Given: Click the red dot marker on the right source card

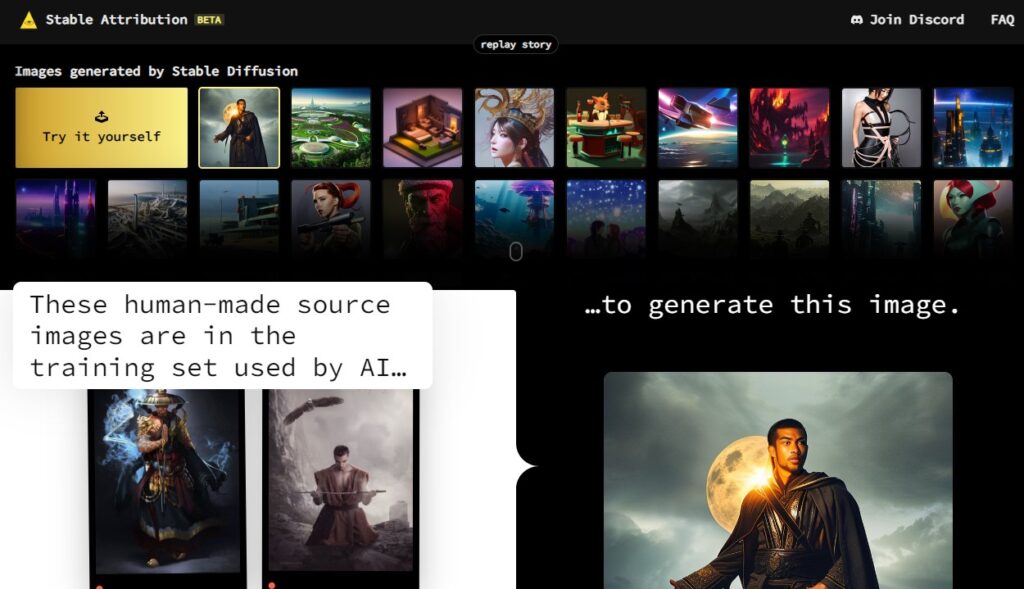Looking at the screenshot, I should [x=271, y=586].
